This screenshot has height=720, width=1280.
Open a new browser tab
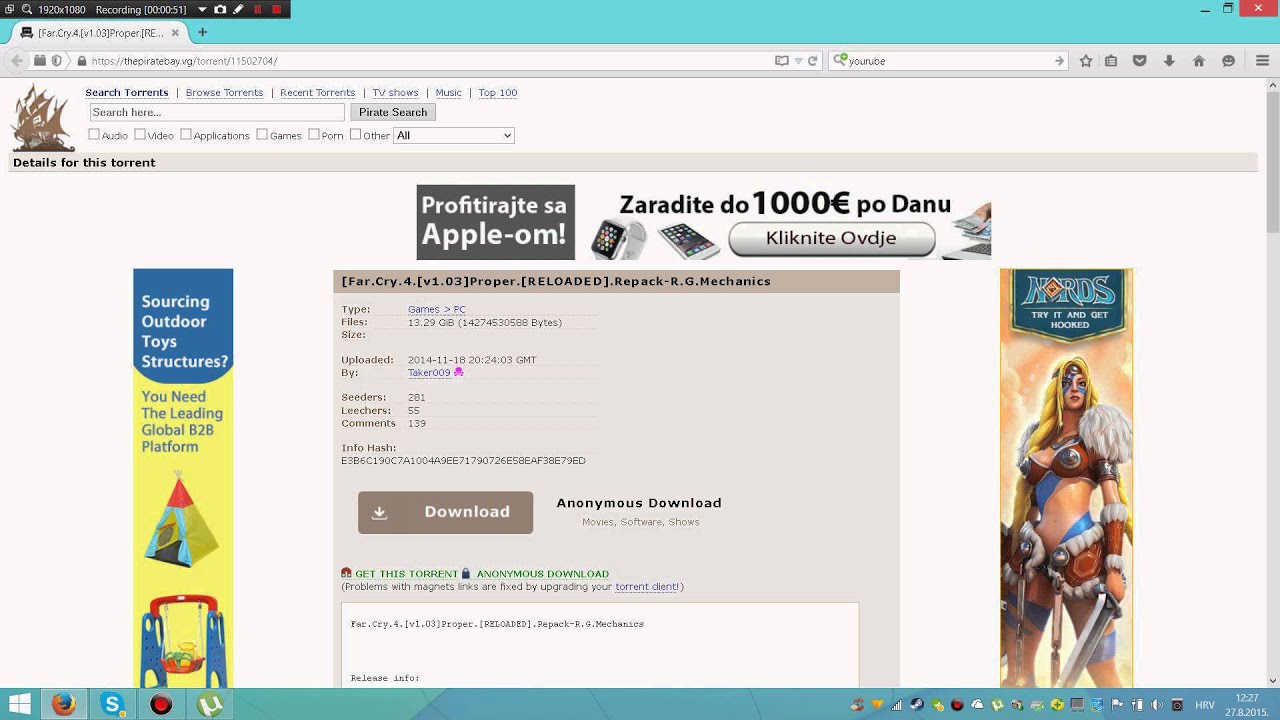(x=202, y=32)
